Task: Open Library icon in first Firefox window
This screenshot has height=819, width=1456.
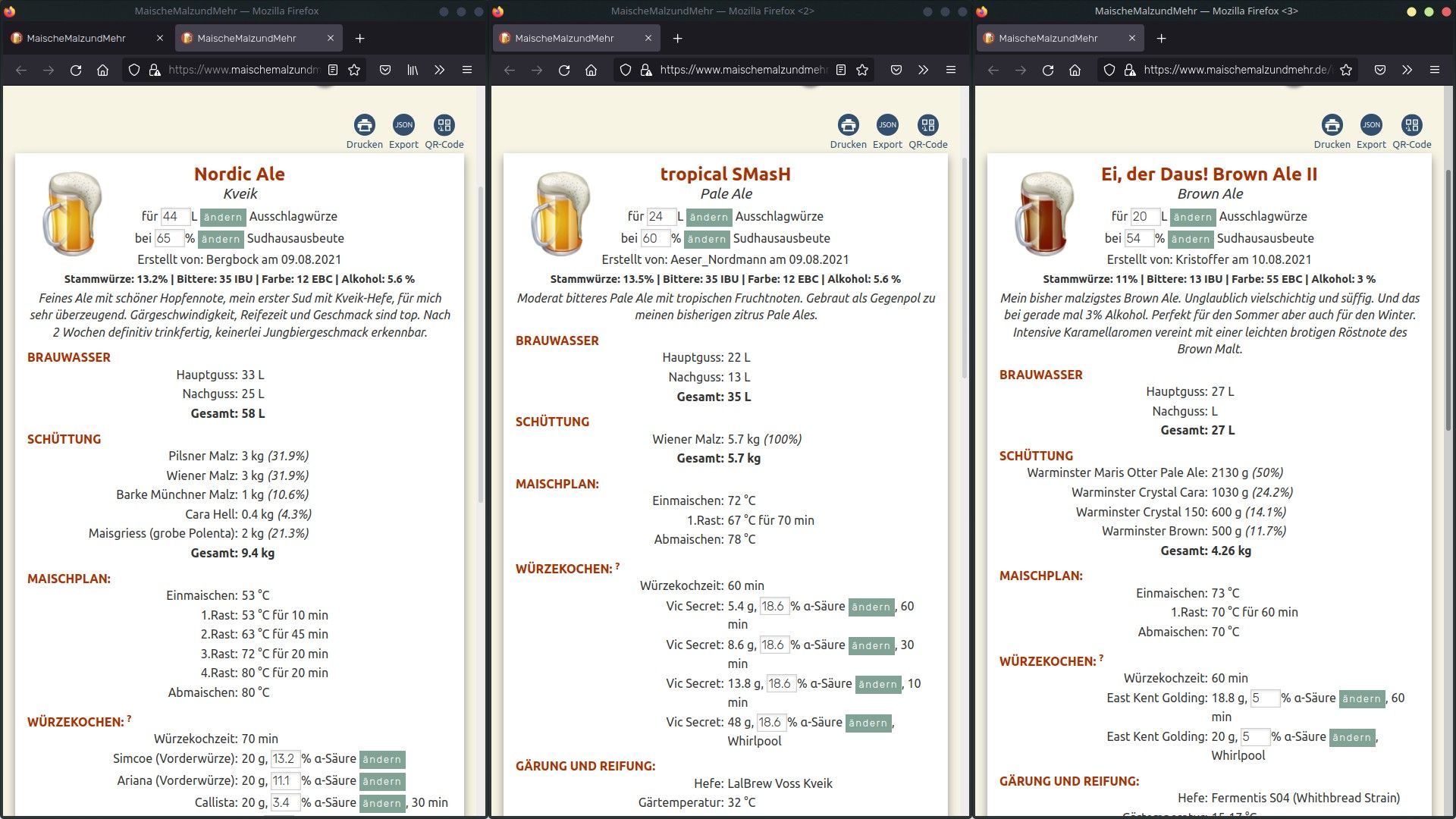Action: [x=413, y=70]
